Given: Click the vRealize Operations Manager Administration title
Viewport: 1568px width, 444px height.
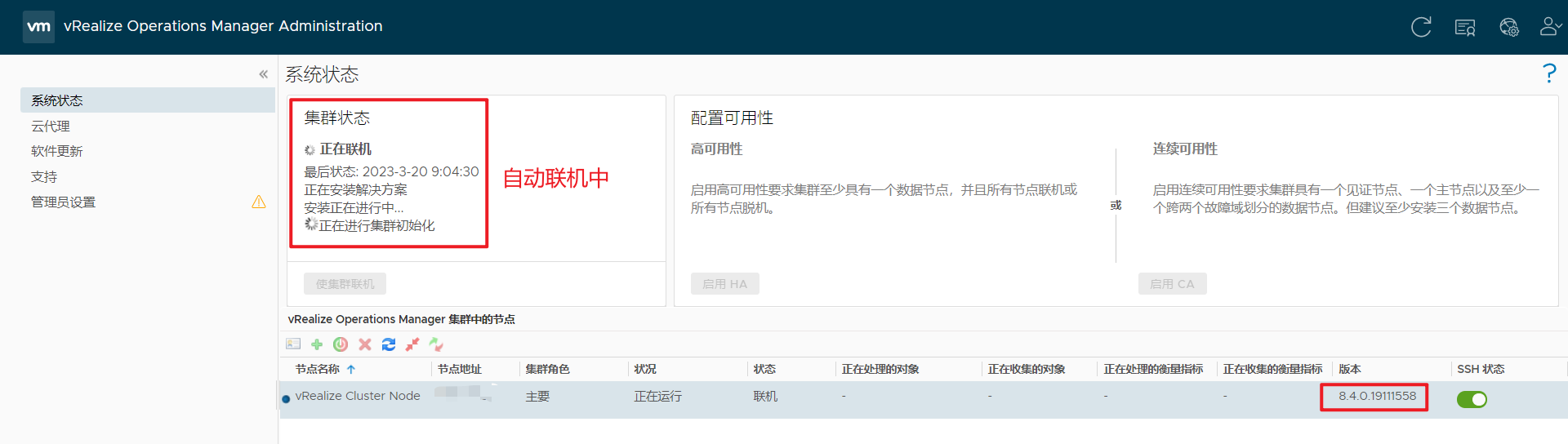Looking at the screenshot, I should [223, 26].
